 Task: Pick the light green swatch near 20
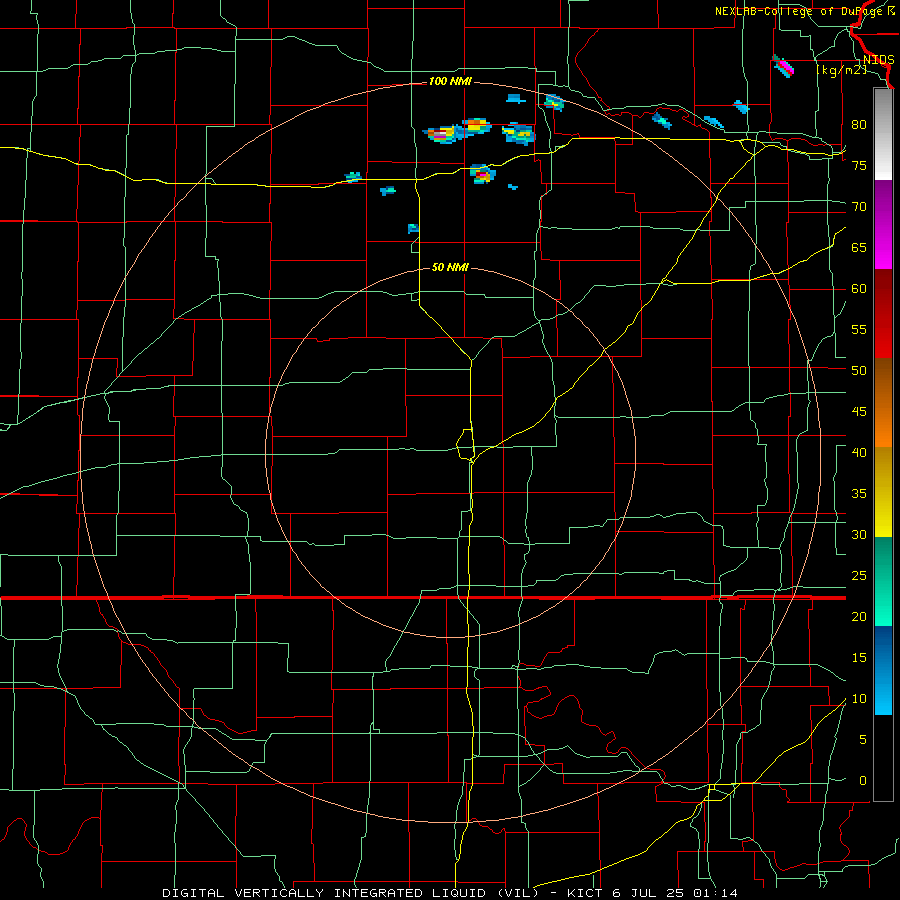point(883,603)
